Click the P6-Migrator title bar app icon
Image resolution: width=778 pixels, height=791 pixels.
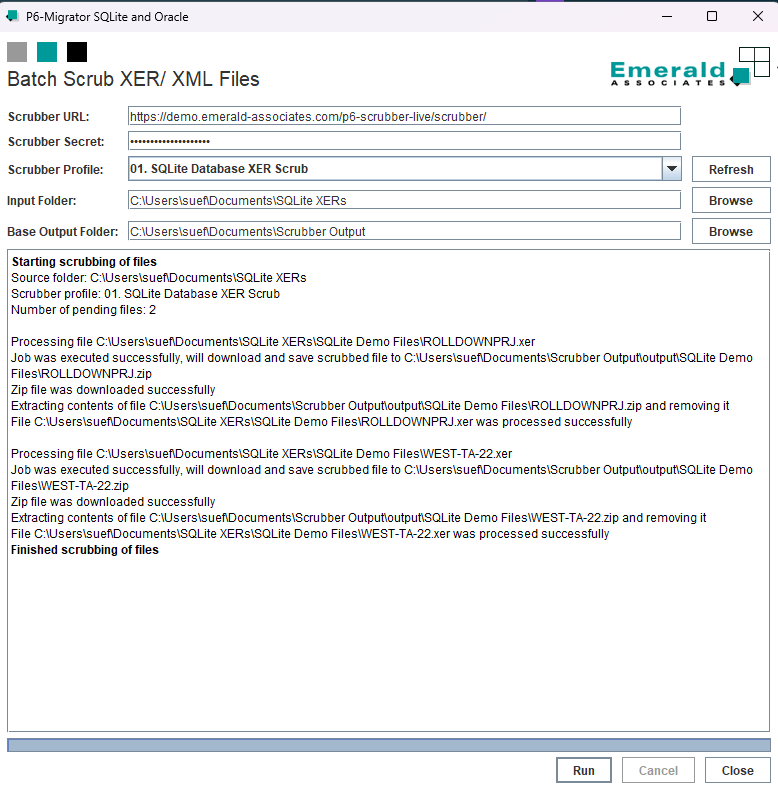tap(13, 16)
